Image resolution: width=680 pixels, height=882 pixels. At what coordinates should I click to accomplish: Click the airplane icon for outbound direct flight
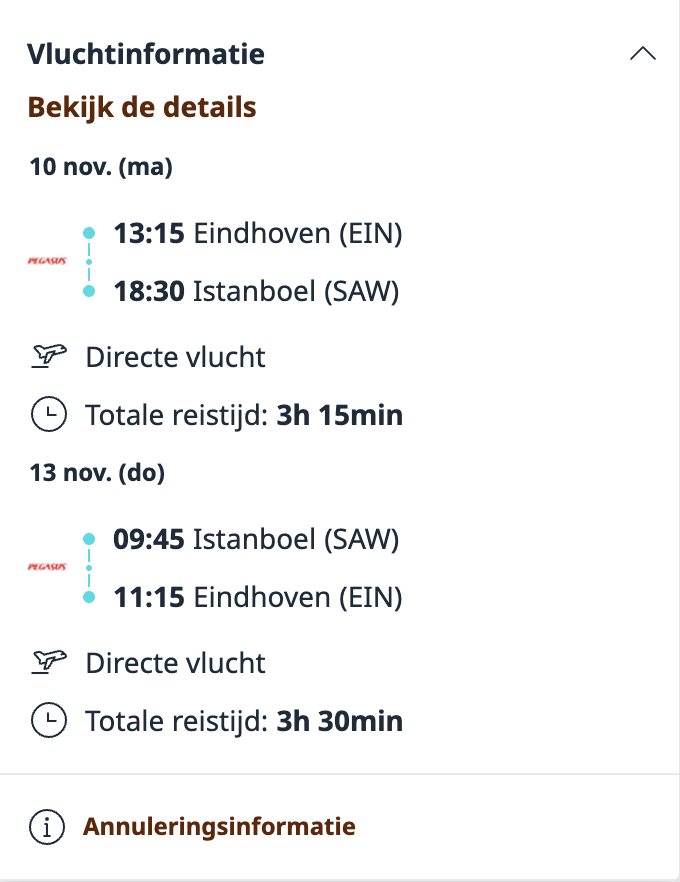click(x=48, y=356)
